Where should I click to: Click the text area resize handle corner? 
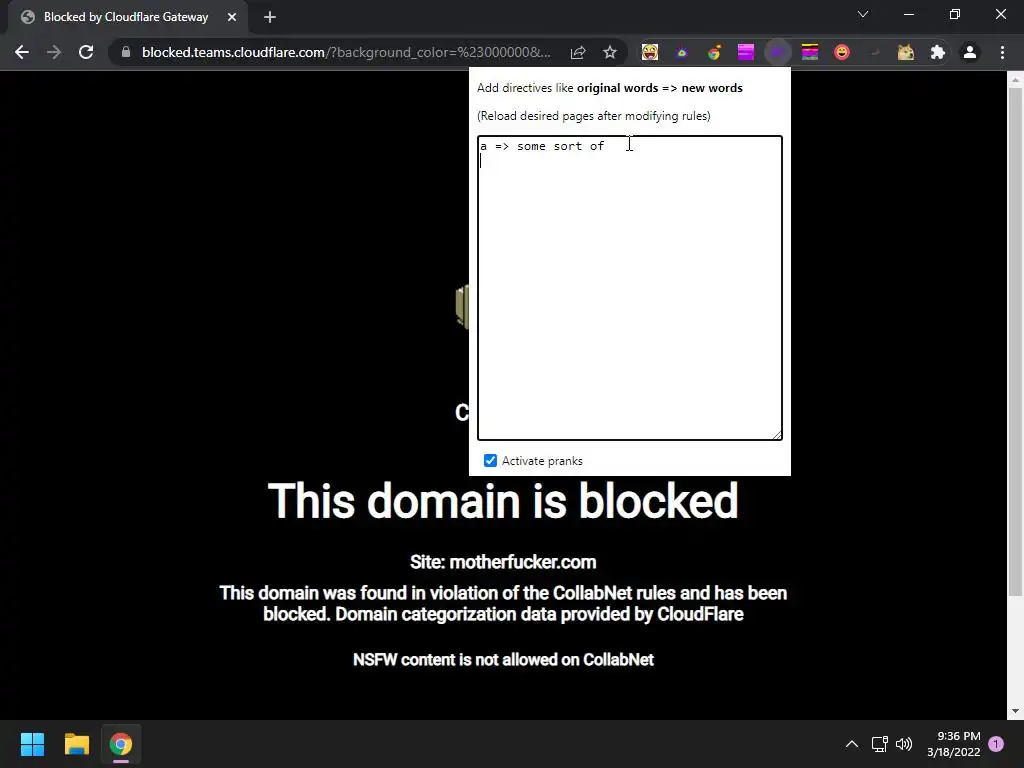[777, 435]
